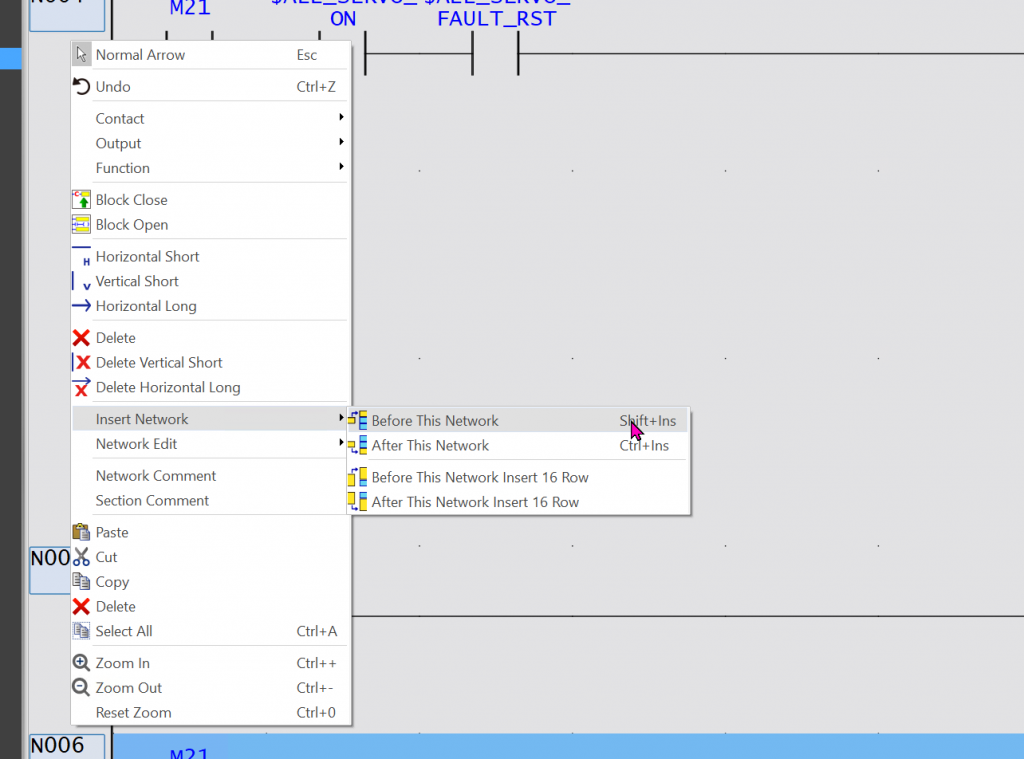
Task: Click the Delete Vertical Short icon
Action: [81, 363]
